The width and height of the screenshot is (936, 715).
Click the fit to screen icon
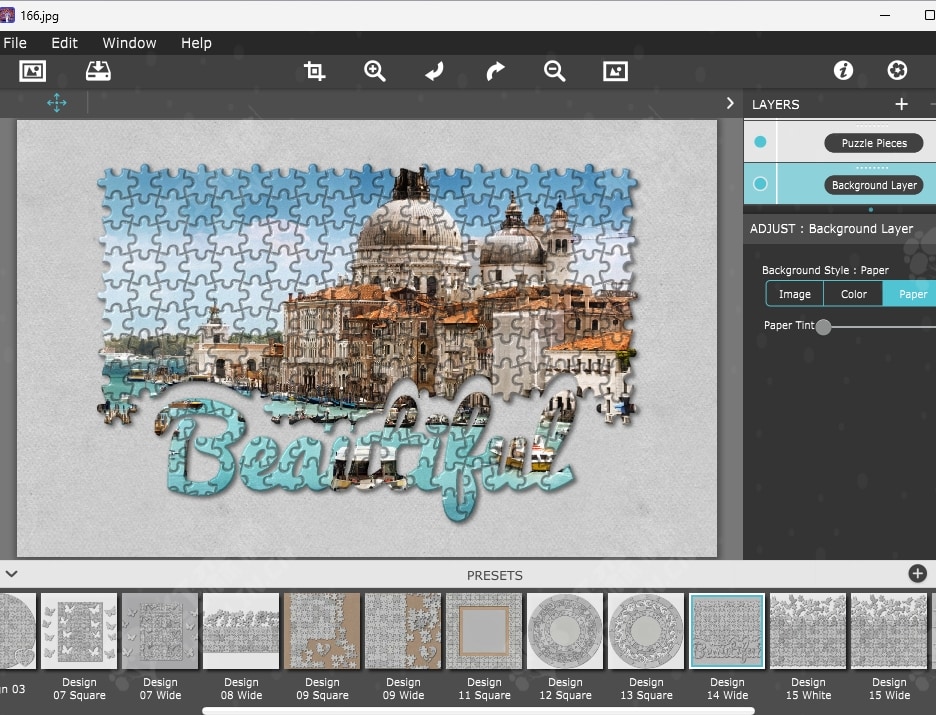click(615, 71)
